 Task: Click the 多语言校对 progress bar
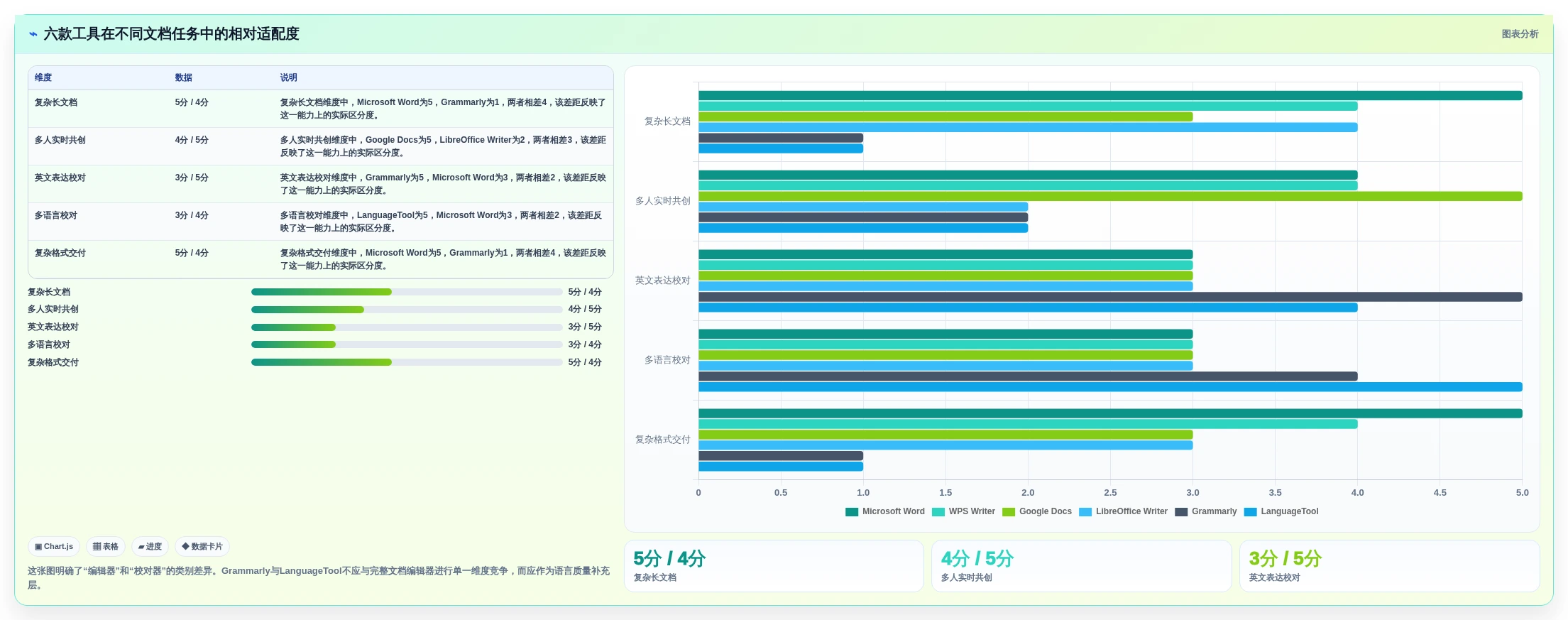point(407,344)
